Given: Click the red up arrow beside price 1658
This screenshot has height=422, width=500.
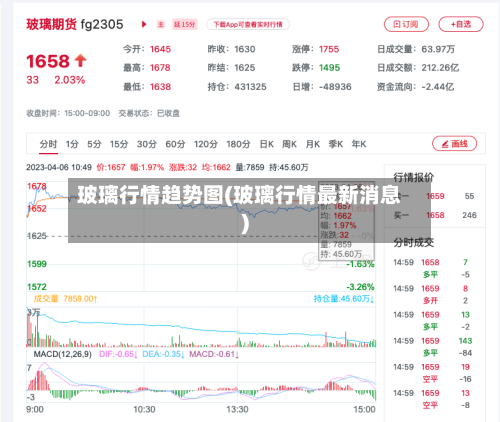Looking at the screenshot, I should coord(80,61).
